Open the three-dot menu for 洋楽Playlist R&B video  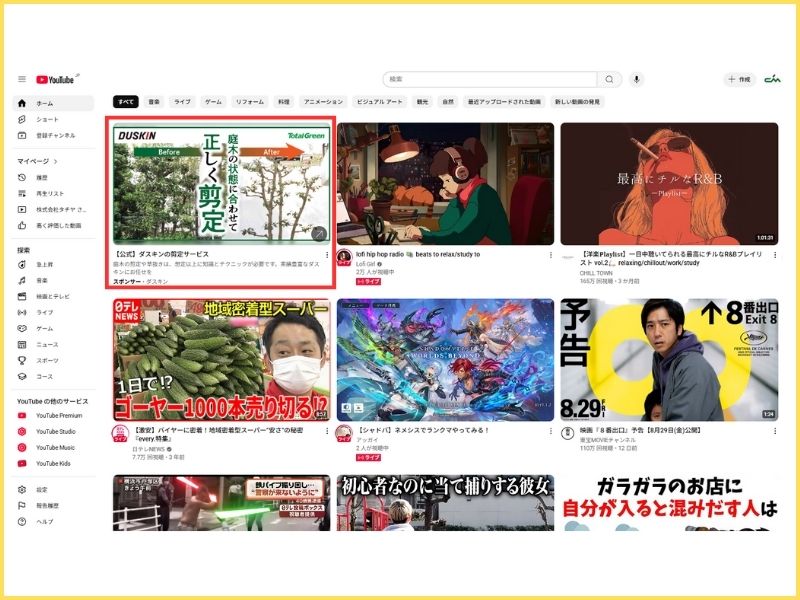pos(774,255)
